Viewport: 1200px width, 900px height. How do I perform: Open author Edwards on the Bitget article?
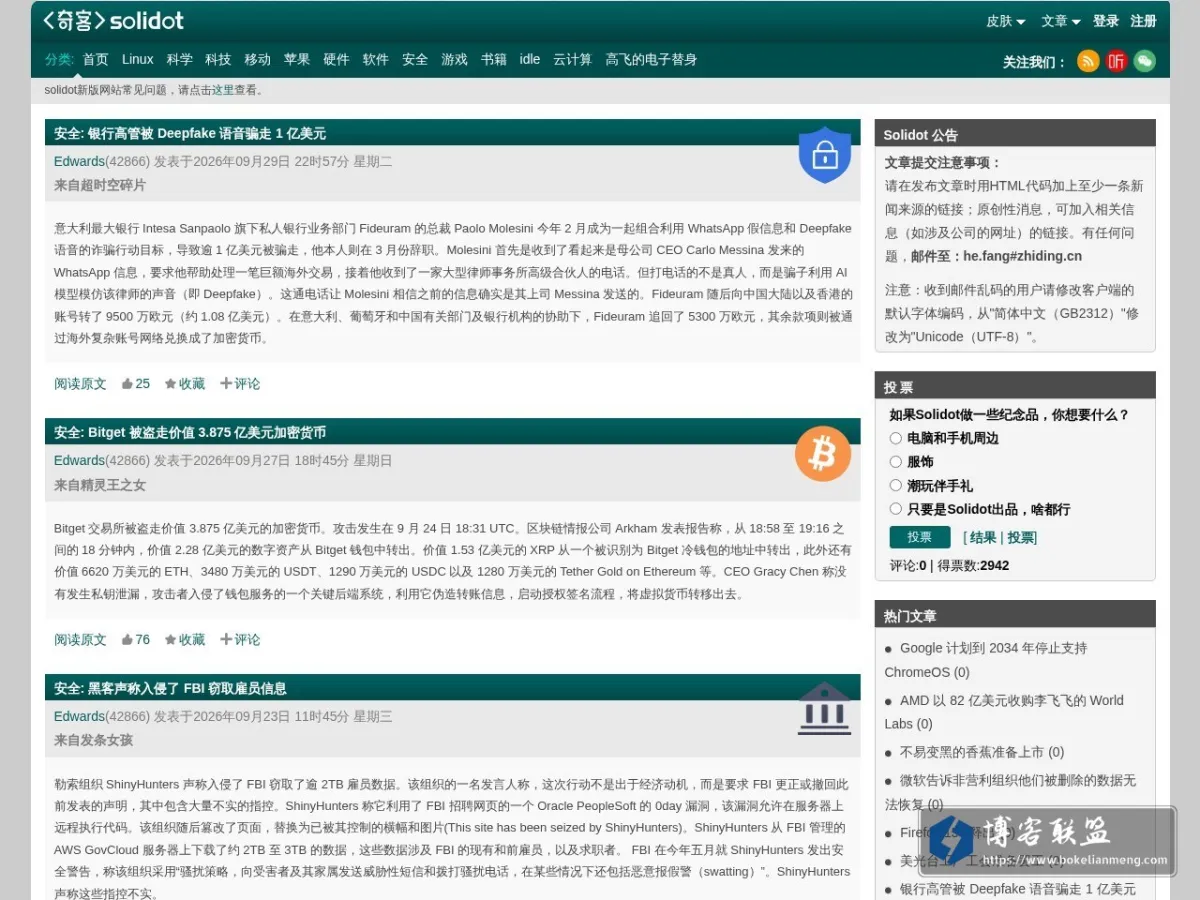pyautogui.click(x=79, y=461)
